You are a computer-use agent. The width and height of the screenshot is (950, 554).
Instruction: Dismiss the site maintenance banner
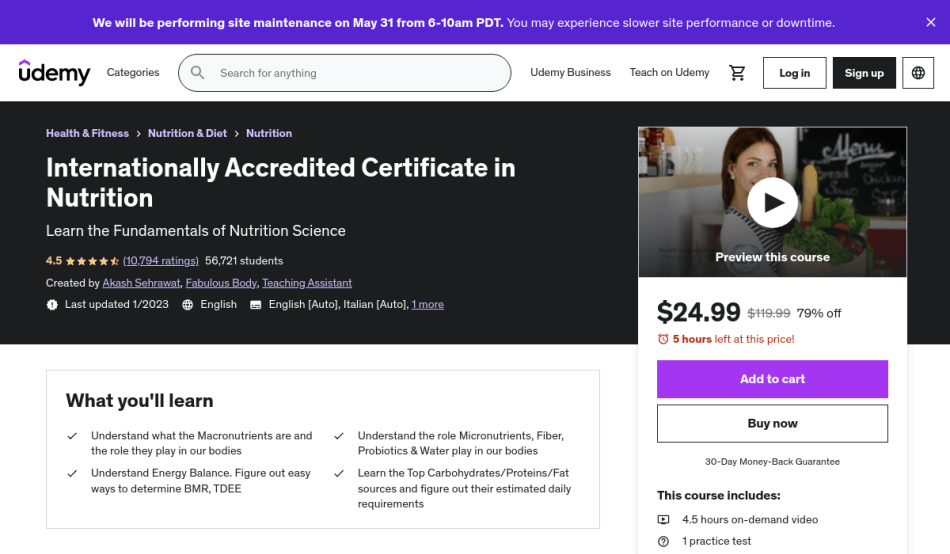pyautogui.click(x=931, y=22)
